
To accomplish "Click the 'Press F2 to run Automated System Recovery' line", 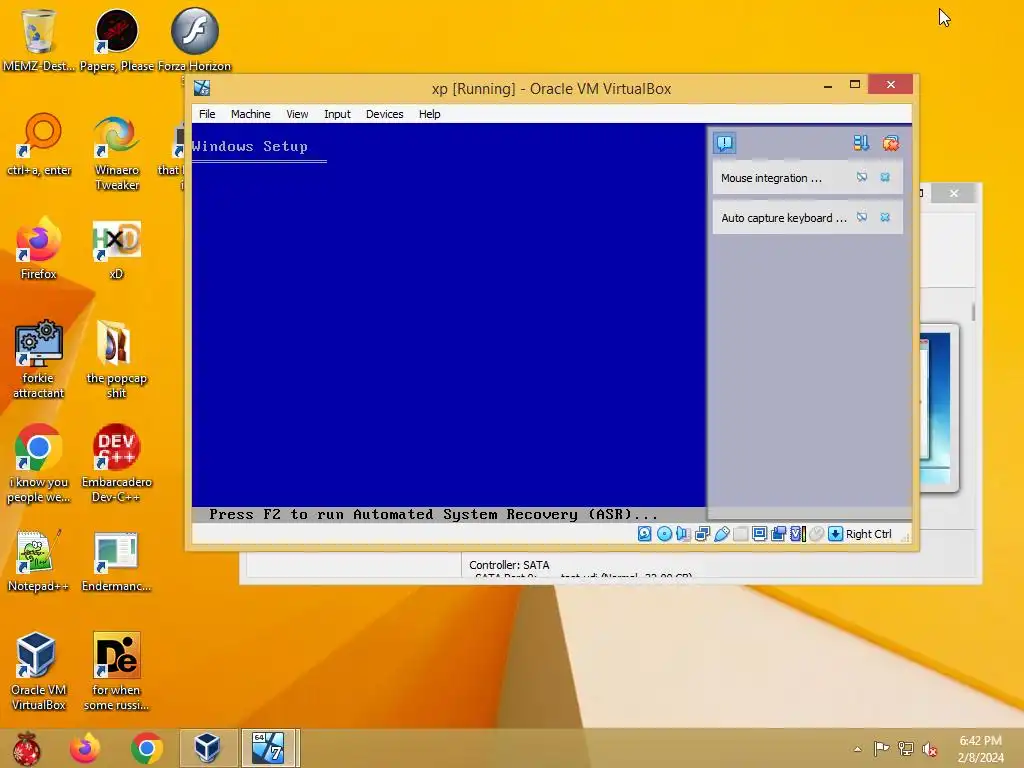I will (x=433, y=514).
